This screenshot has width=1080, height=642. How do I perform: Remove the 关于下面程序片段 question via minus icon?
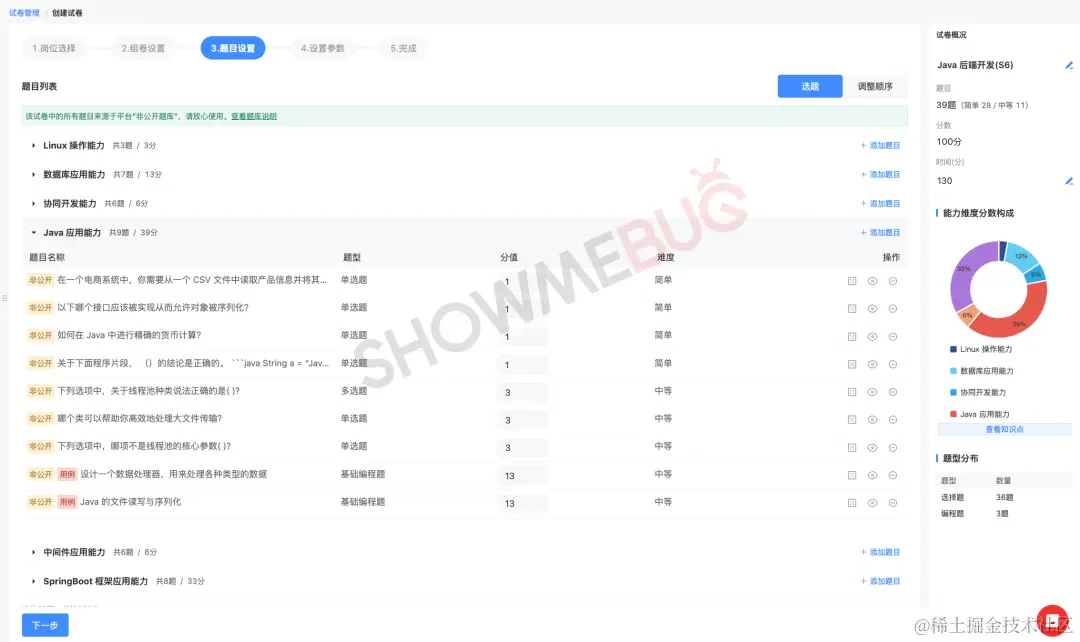893,364
